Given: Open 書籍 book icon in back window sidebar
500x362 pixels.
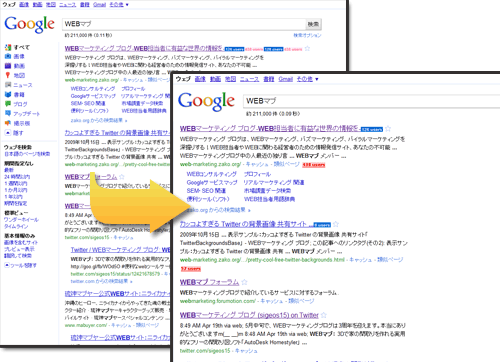Looking at the screenshot, I should (x=8, y=94).
